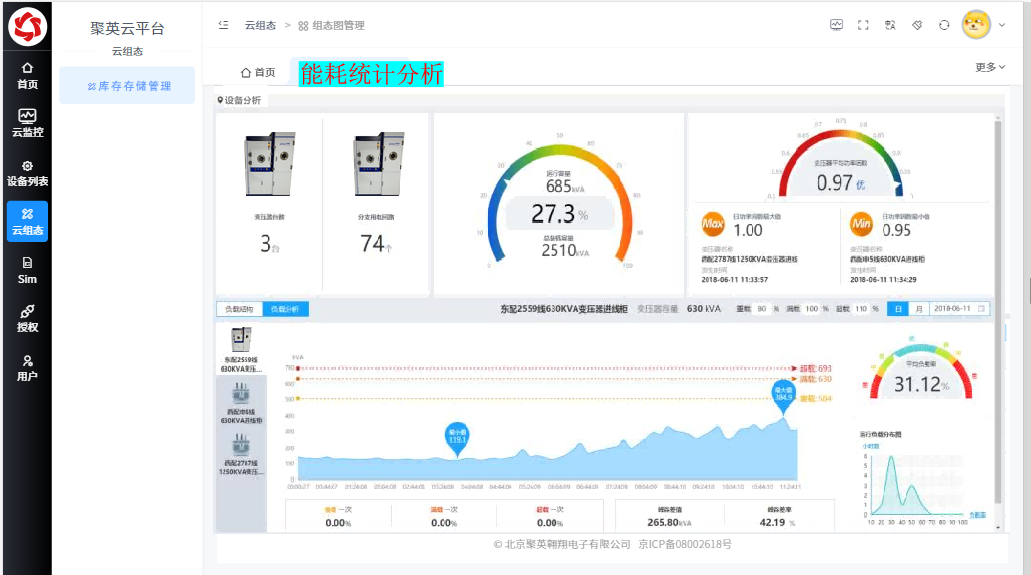
Task: Open the 云监控 sidebar icon
Action: (x=27, y=123)
